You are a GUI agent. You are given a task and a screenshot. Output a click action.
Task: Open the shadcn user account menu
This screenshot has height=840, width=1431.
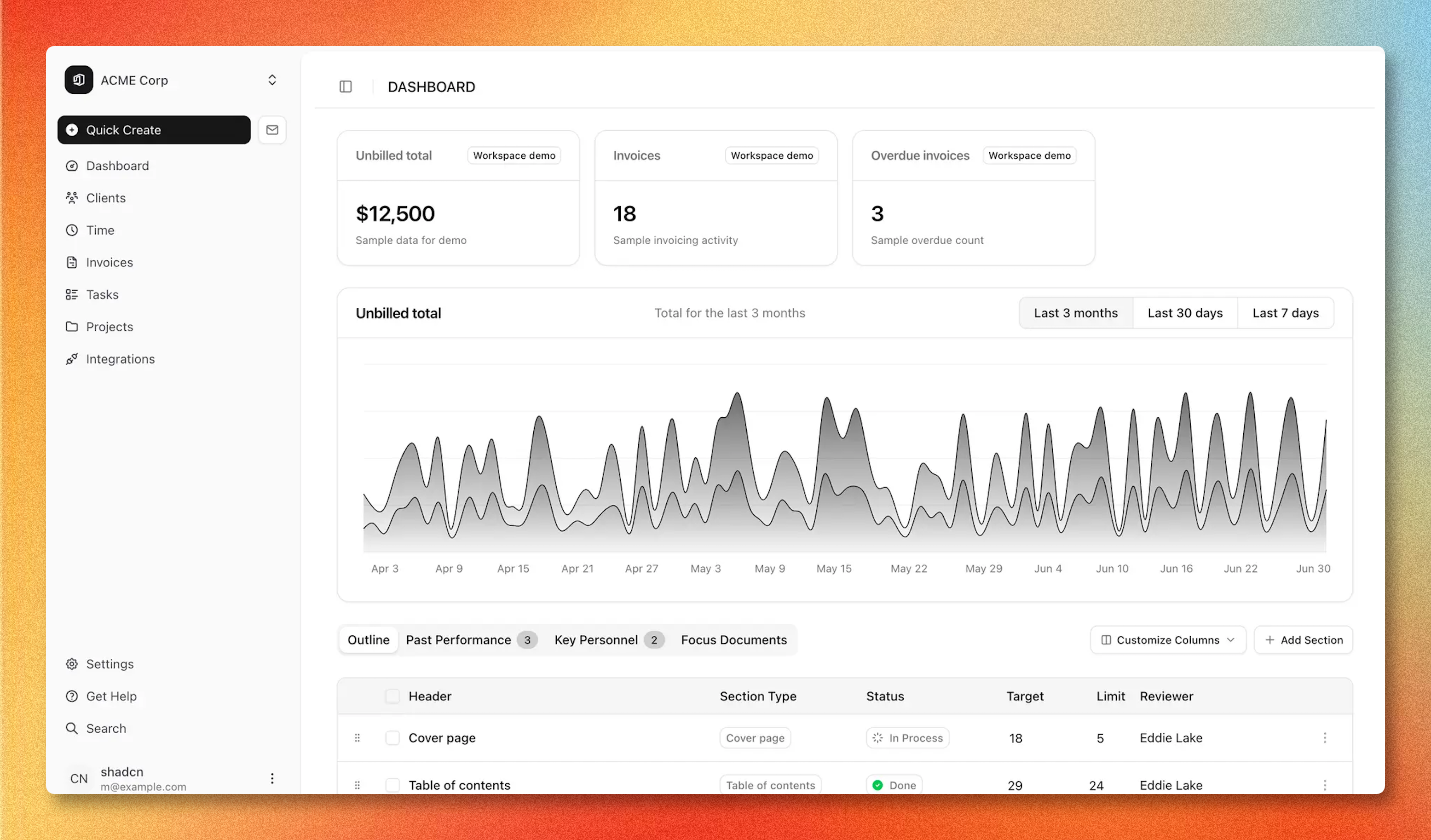pos(272,778)
